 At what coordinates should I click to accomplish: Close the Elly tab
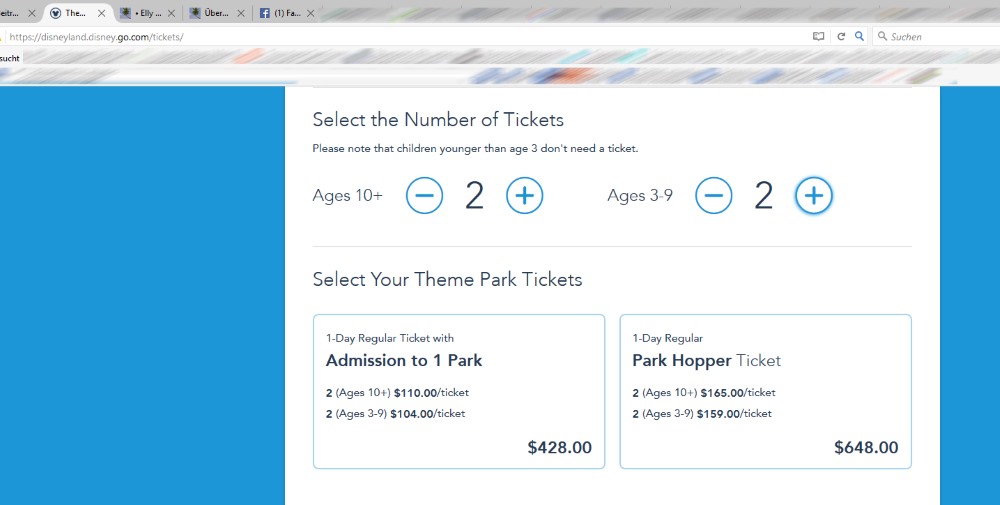172,14
